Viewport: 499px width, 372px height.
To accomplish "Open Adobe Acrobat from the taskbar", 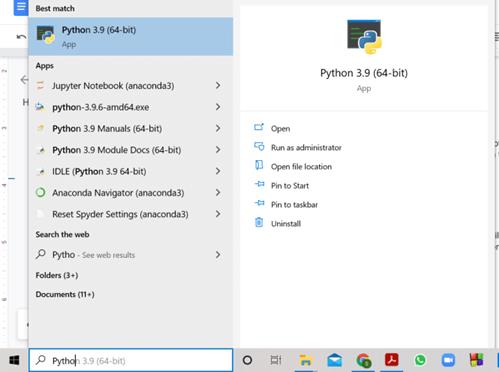I will (x=392, y=360).
